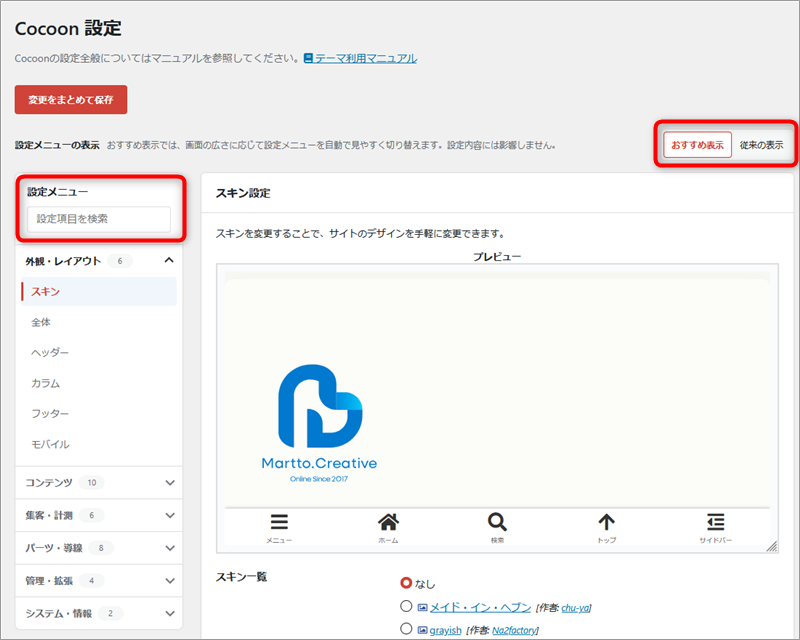Click the パーツ・導線 count badge 8

click(101, 548)
